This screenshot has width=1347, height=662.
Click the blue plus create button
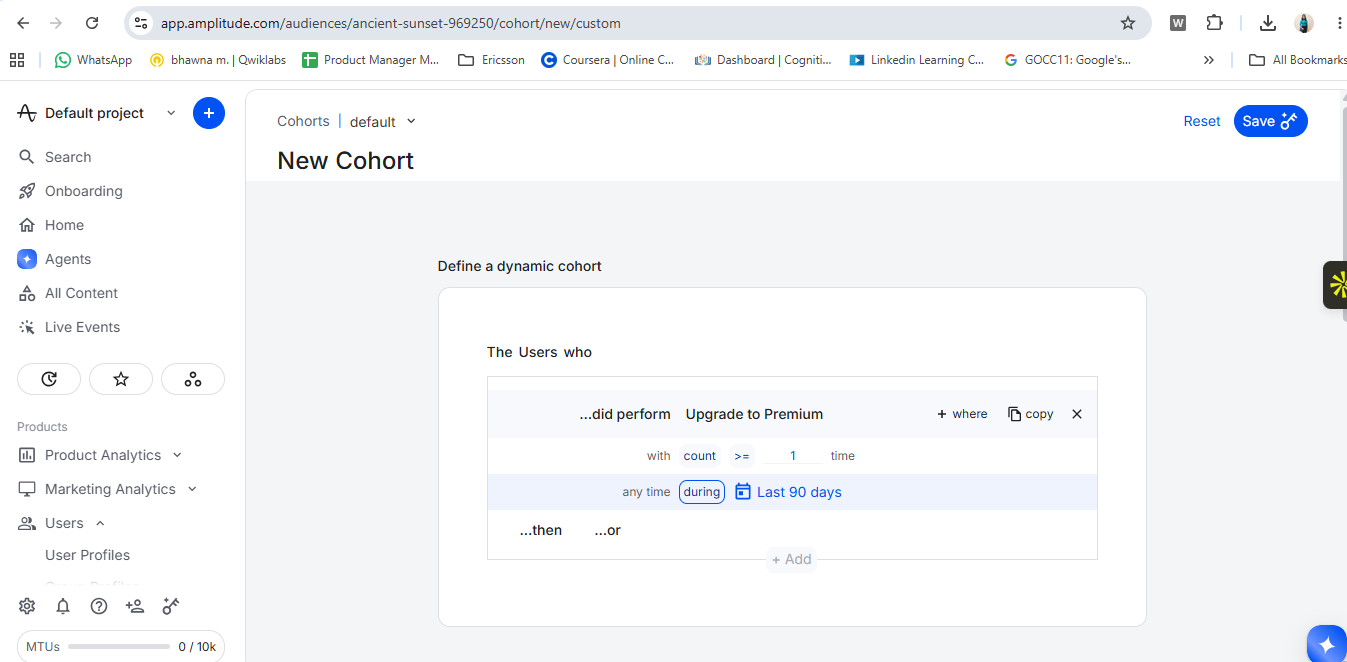[x=209, y=113]
